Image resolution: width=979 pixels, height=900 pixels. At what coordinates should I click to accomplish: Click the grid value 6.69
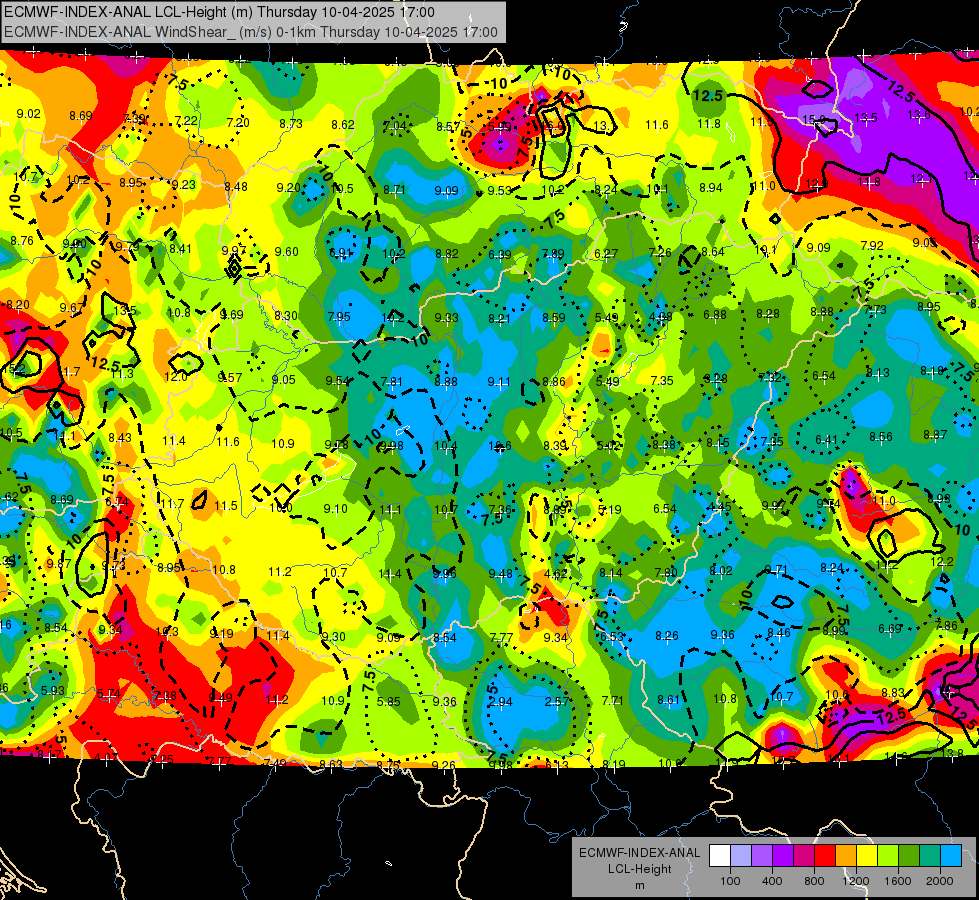tap(890, 628)
